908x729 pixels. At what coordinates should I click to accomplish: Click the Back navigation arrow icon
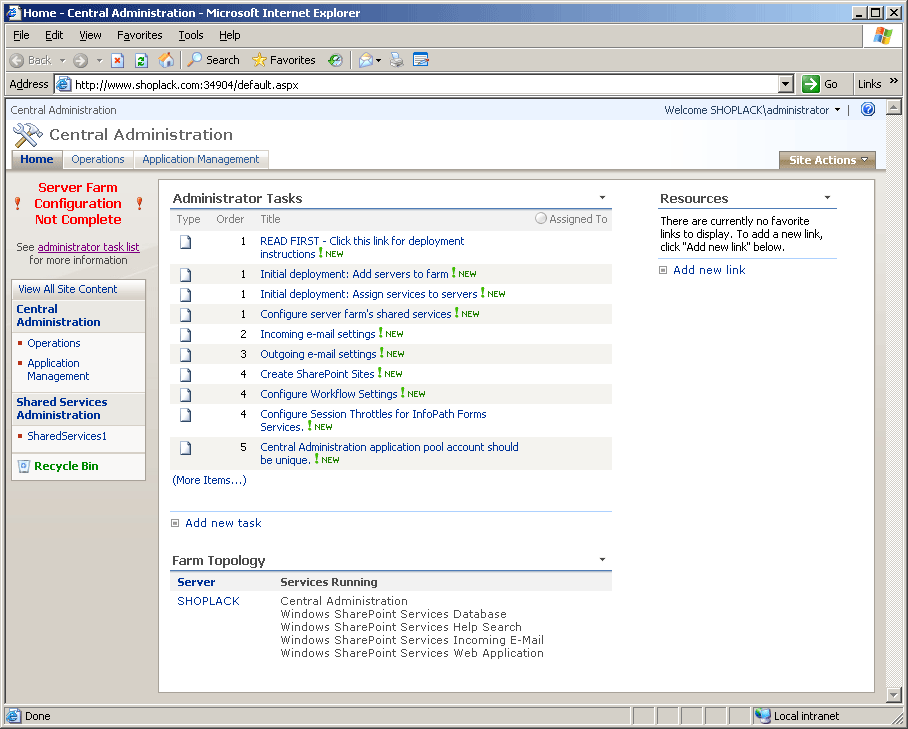point(17,60)
